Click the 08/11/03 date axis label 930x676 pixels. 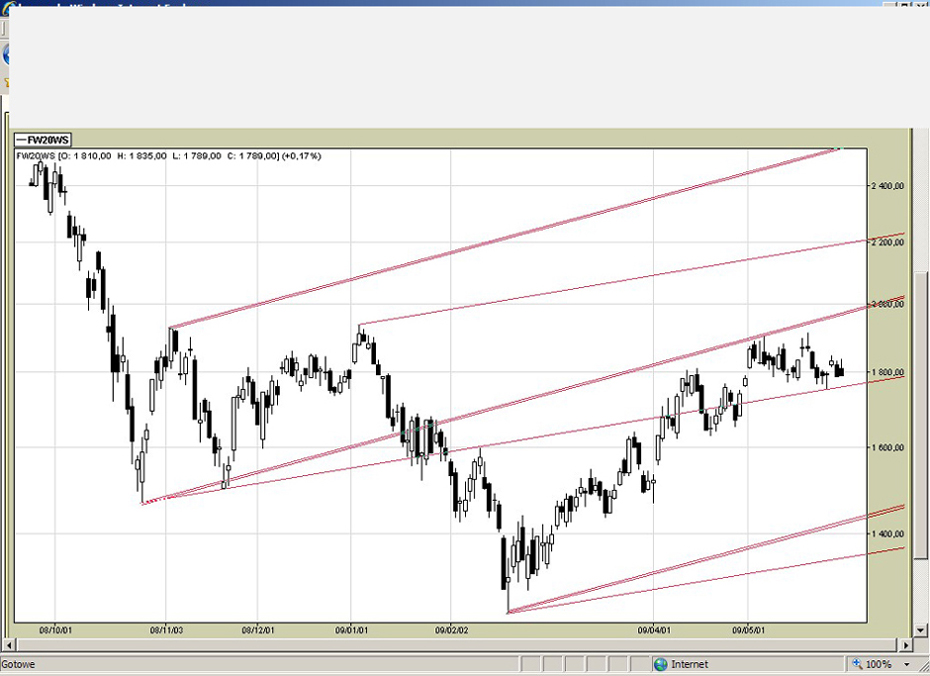[x=166, y=630]
